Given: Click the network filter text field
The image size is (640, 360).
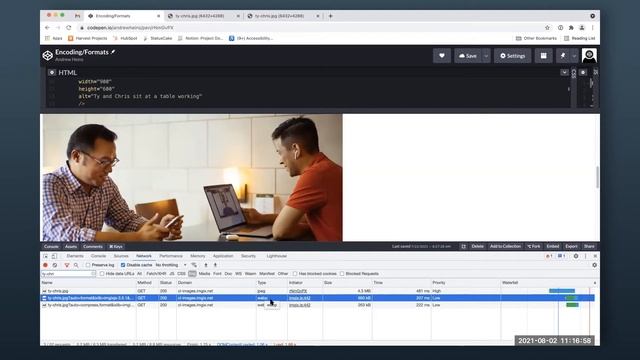Looking at the screenshot, I should (68, 273).
